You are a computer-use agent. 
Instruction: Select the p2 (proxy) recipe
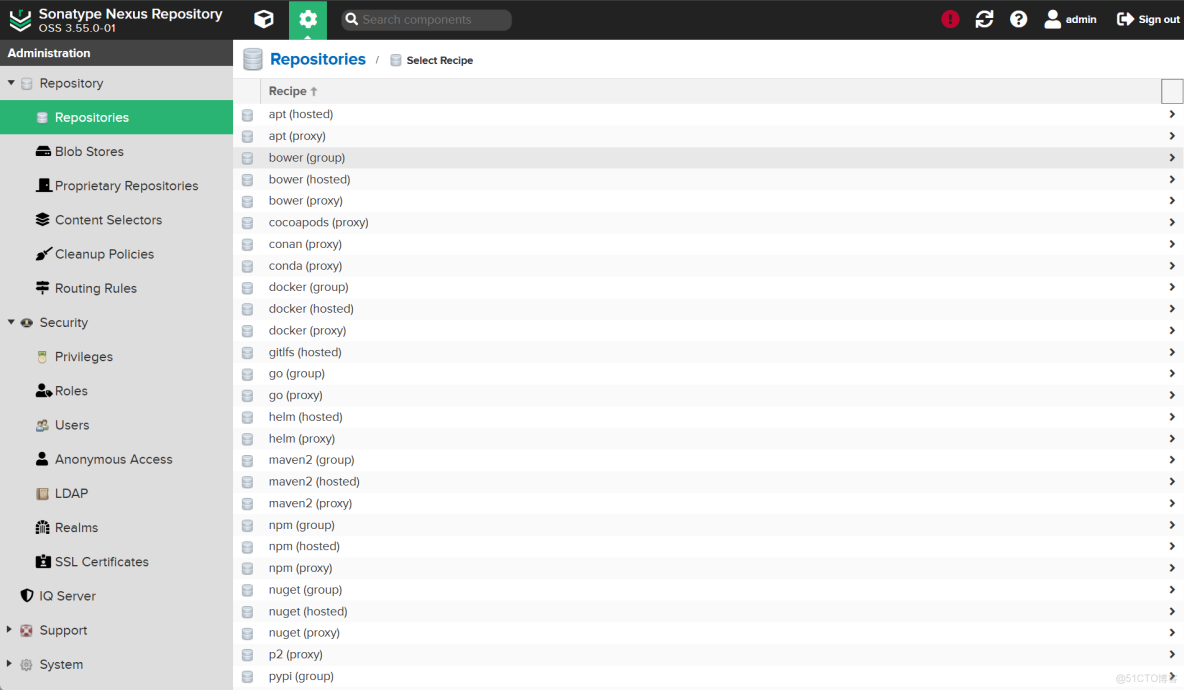coord(708,655)
